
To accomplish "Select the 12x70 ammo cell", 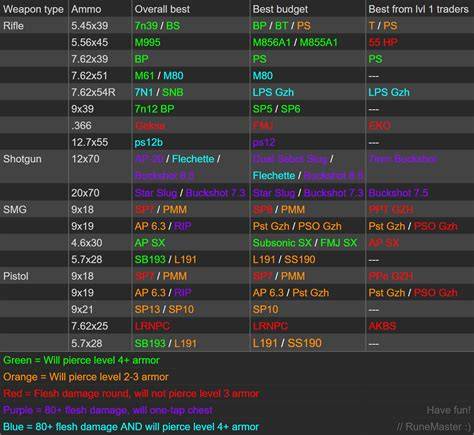I will pyautogui.click(x=85, y=159).
